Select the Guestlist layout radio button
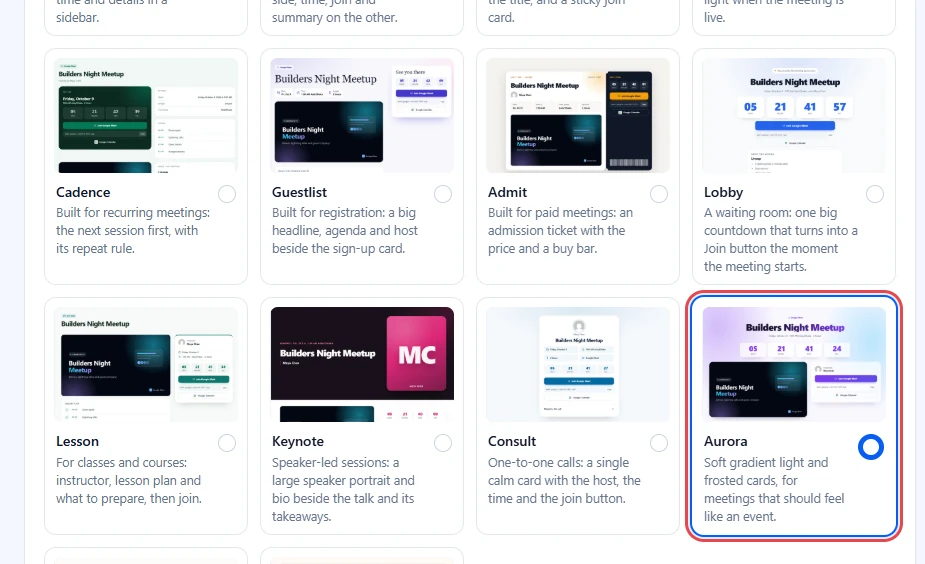The height and width of the screenshot is (564, 925). click(443, 194)
